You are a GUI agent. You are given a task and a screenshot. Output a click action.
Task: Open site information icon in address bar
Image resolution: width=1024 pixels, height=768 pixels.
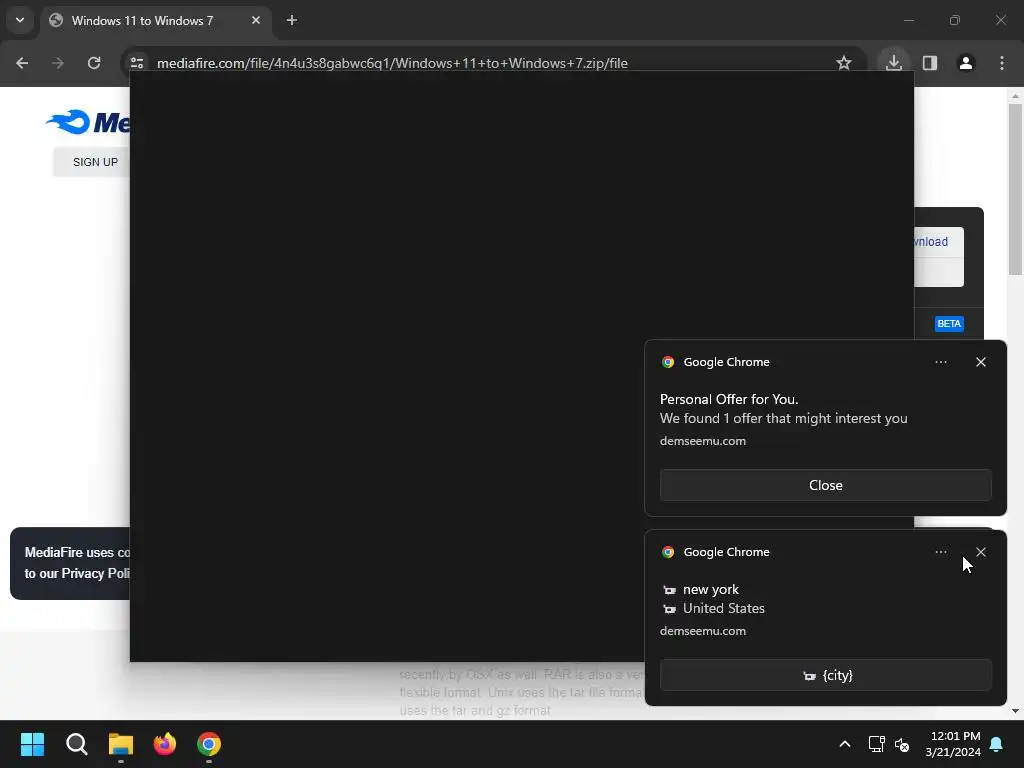137,63
